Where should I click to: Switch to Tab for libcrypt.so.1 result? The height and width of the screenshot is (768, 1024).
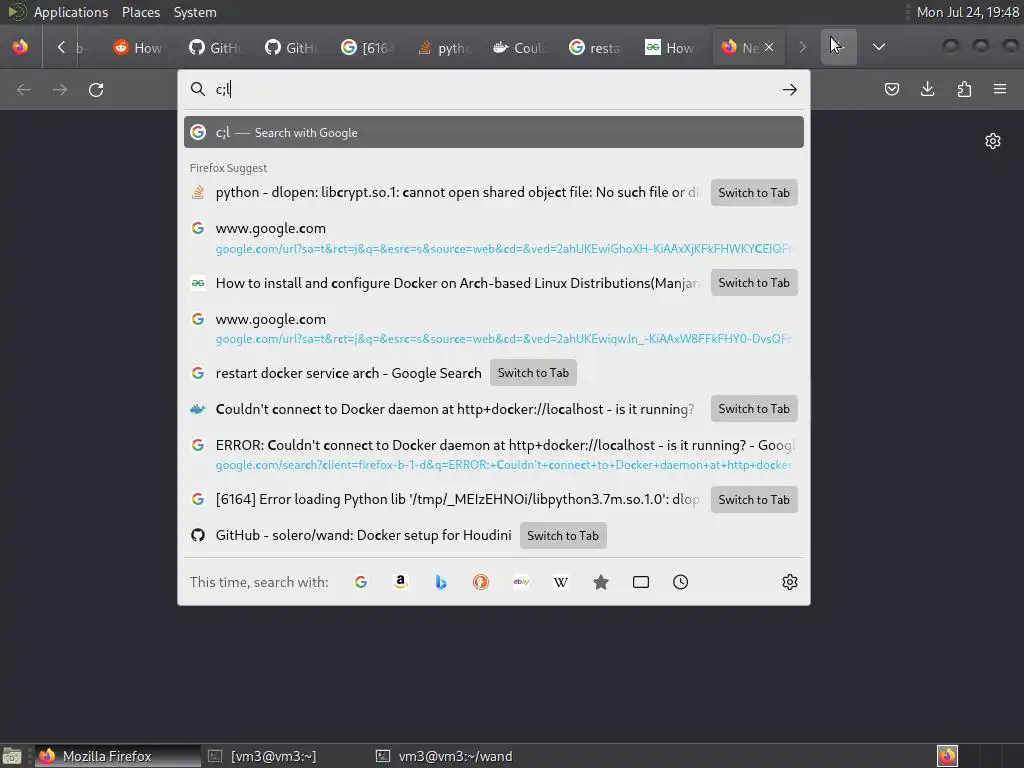coord(754,193)
